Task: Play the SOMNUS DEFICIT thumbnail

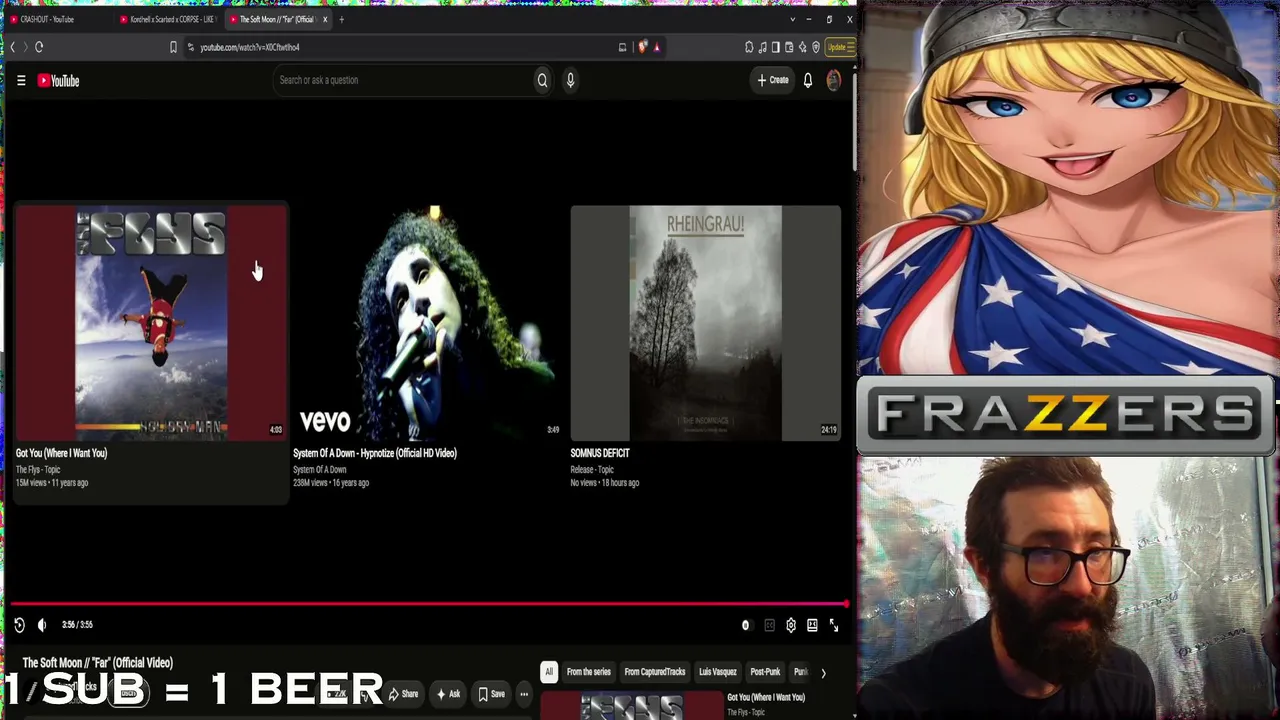Action: [706, 323]
